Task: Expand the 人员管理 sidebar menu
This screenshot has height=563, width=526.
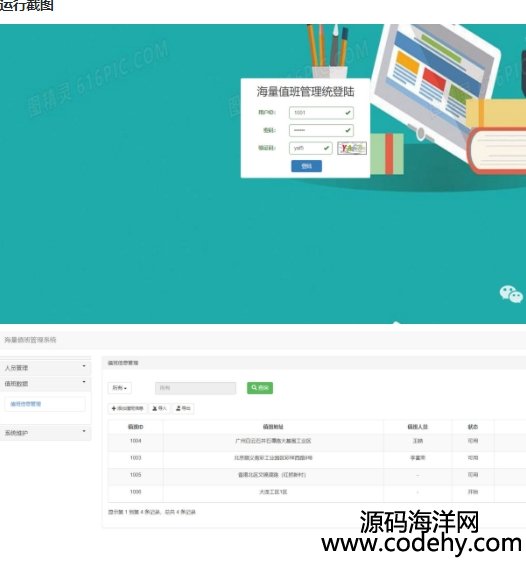Action: tap(45, 368)
